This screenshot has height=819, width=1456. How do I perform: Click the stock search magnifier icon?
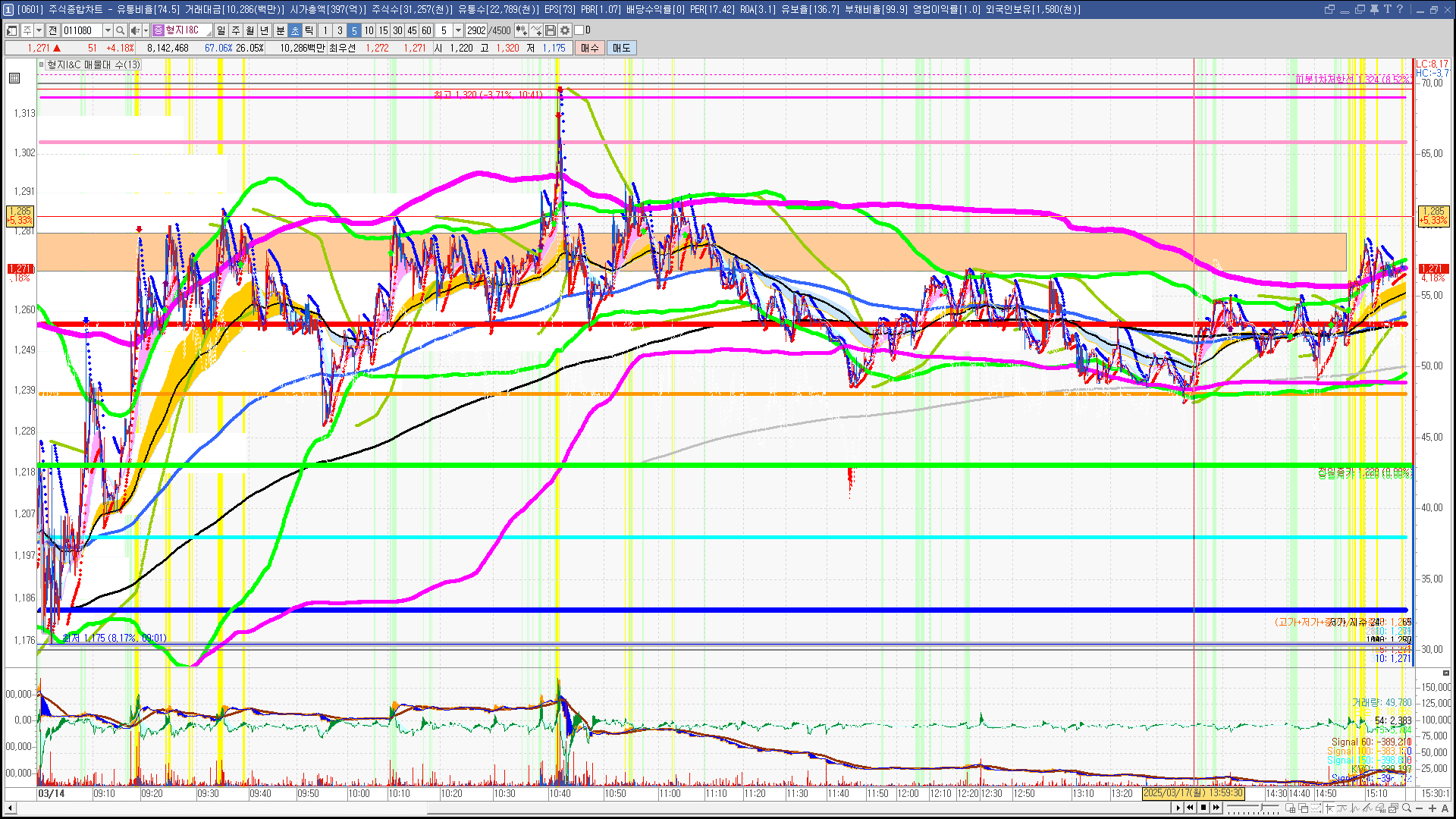(120, 30)
